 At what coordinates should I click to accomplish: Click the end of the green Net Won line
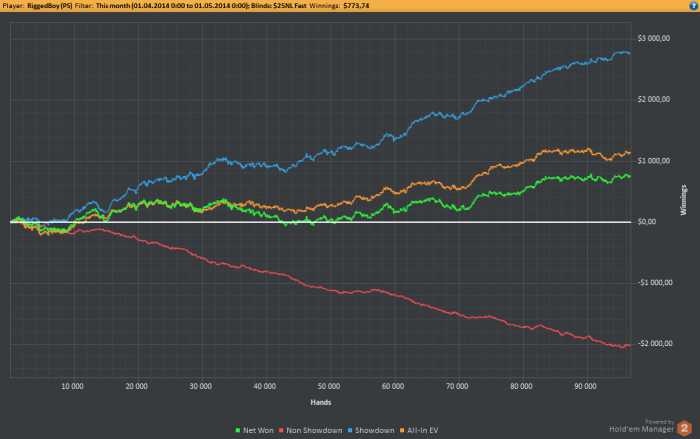point(629,176)
